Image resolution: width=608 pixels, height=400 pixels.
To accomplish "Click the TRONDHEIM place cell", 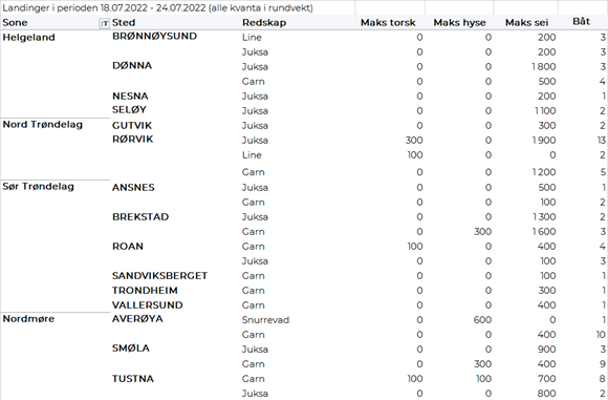I will 146,290.
